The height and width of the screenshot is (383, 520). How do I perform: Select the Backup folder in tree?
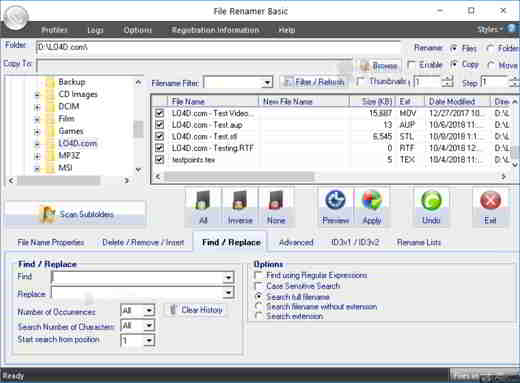pyautogui.click(x=72, y=82)
